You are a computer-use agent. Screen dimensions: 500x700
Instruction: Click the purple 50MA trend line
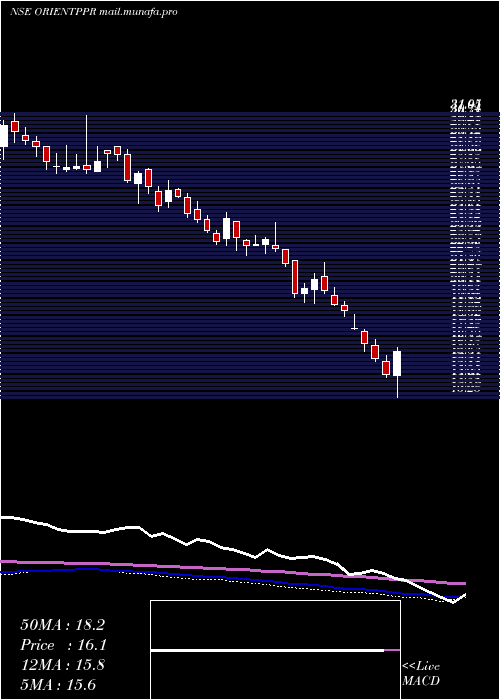(x=232, y=570)
